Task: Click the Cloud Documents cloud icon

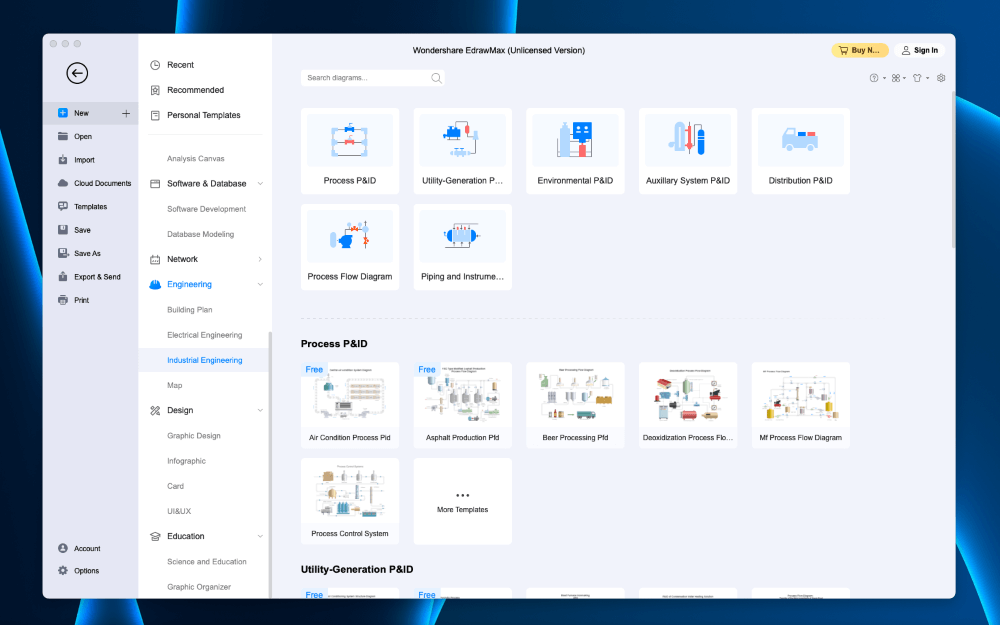Action: click(x=62, y=183)
